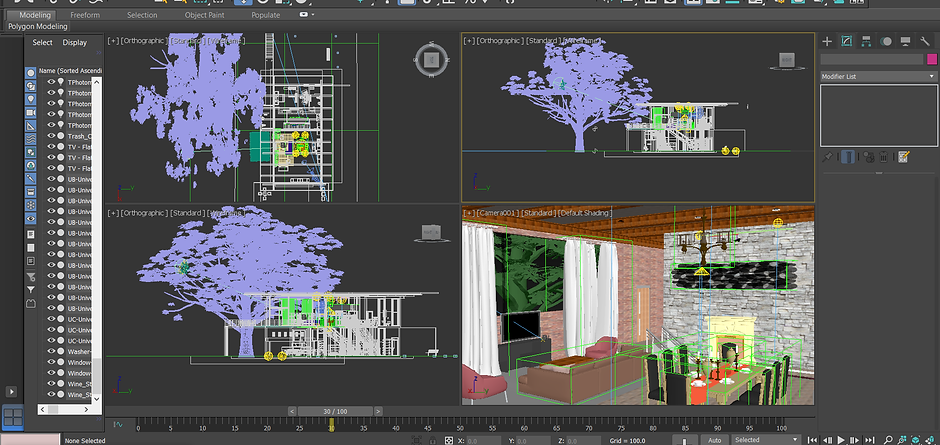
Task: Open Configure Modifier Sets icon
Action: point(903,157)
